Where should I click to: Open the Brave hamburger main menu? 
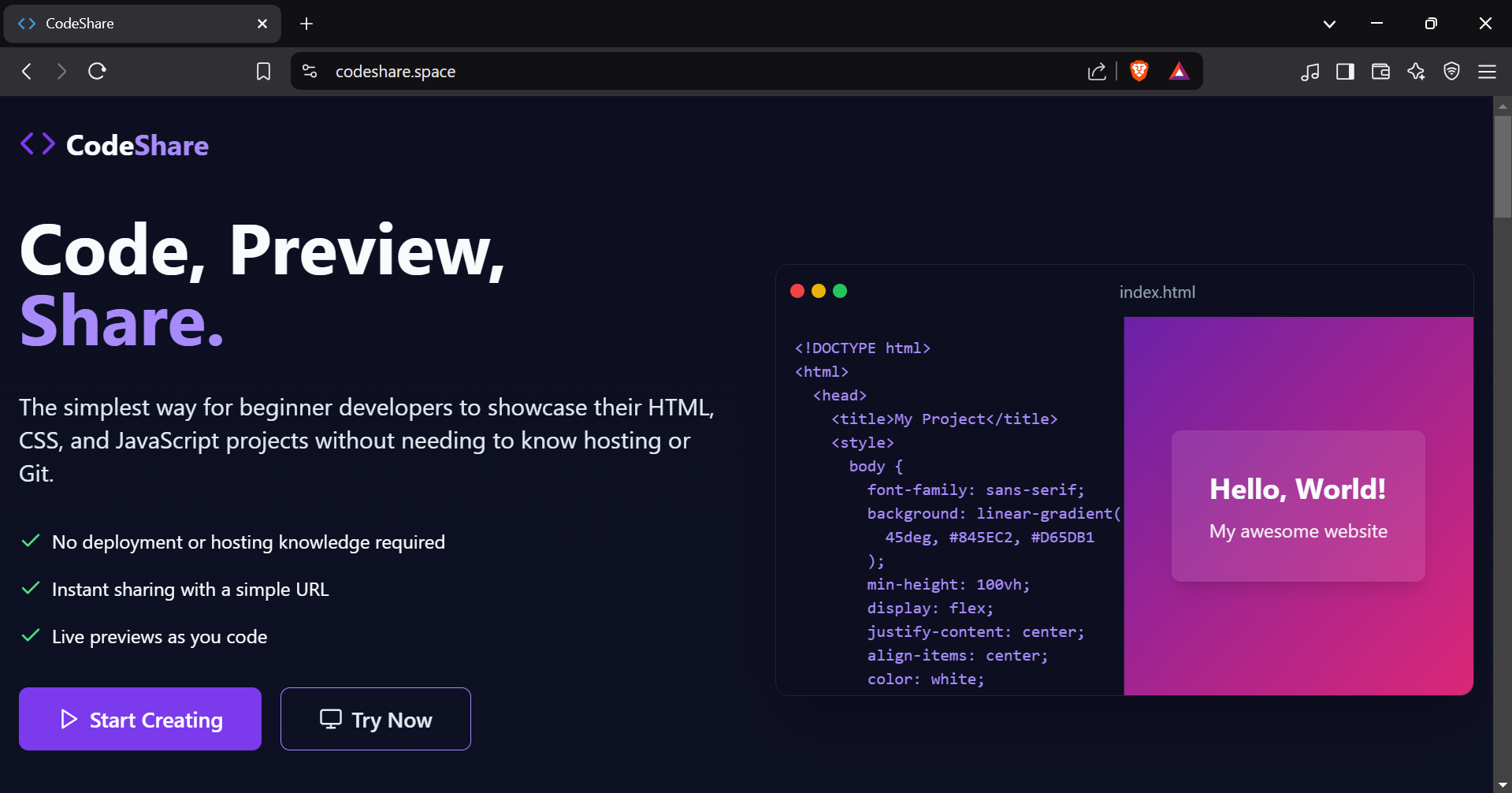point(1487,72)
